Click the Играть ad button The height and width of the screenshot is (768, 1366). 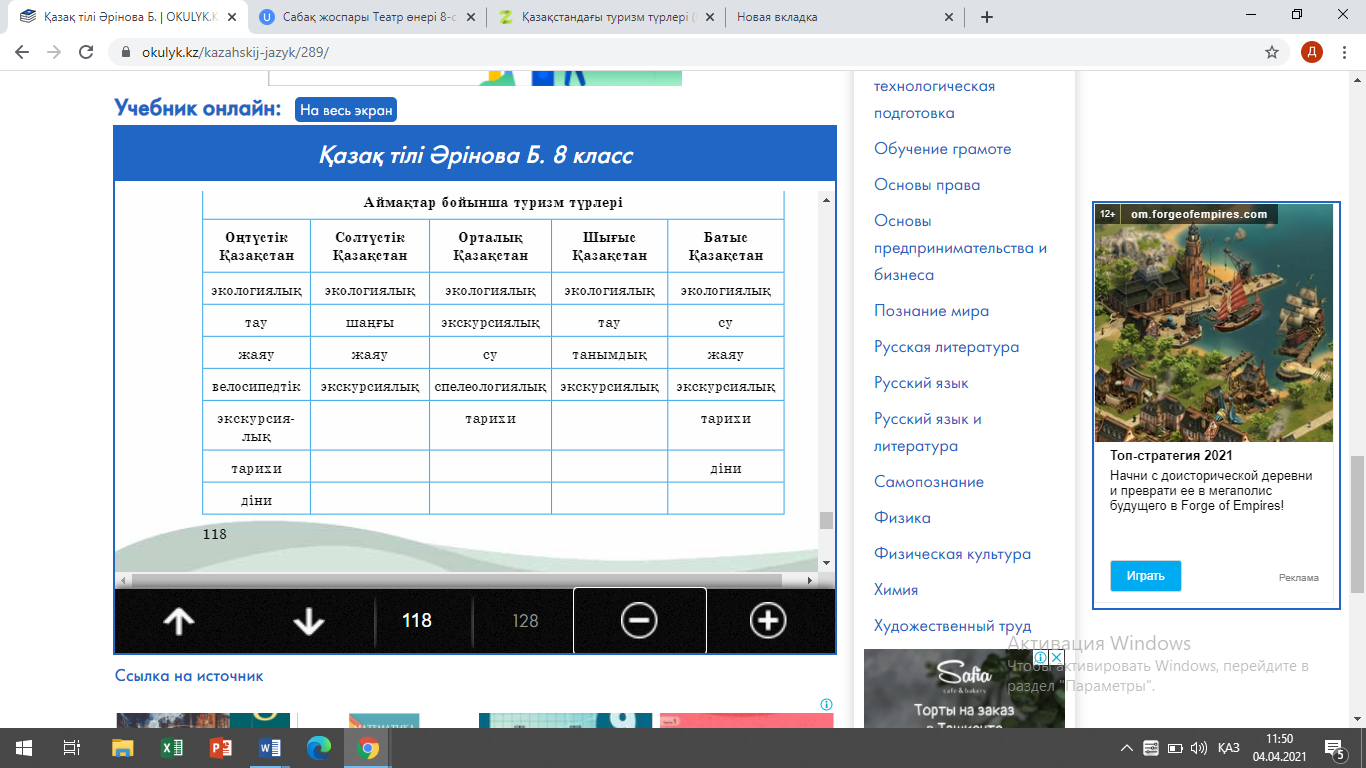click(1145, 576)
